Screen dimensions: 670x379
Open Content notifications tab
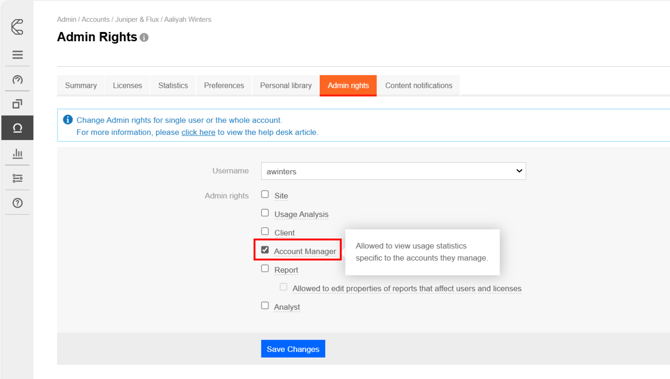tap(419, 85)
